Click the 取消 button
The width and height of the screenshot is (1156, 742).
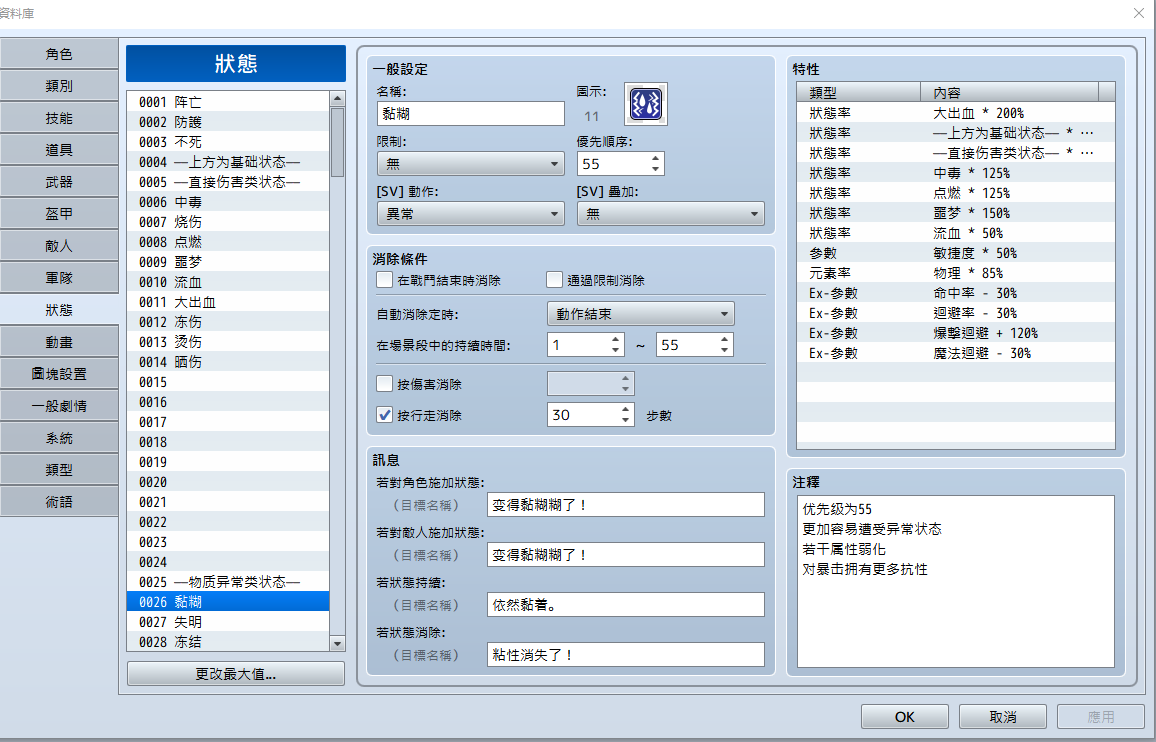(x=1003, y=716)
